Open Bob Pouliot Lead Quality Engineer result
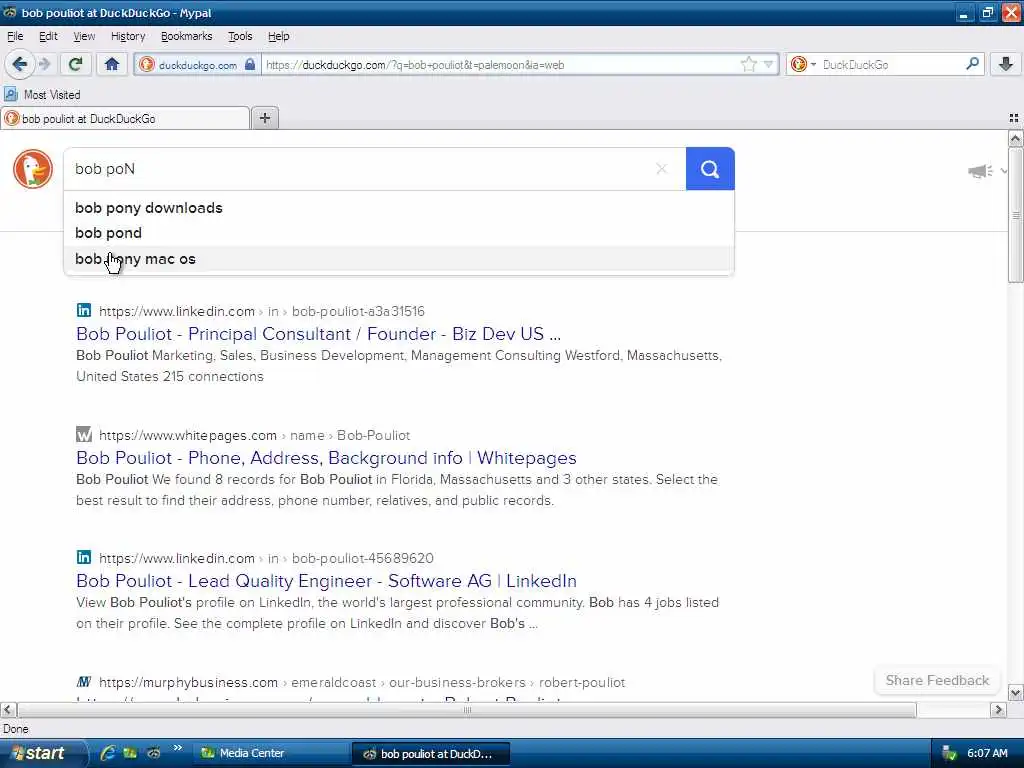This screenshot has height=768, width=1024. click(327, 581)
